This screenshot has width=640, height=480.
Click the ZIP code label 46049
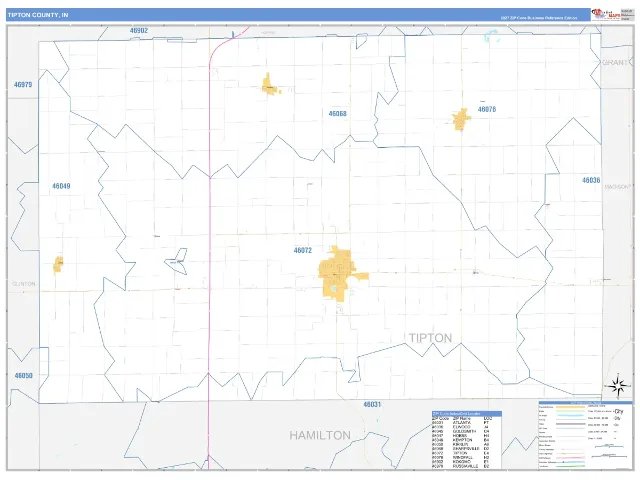point(61,186)
